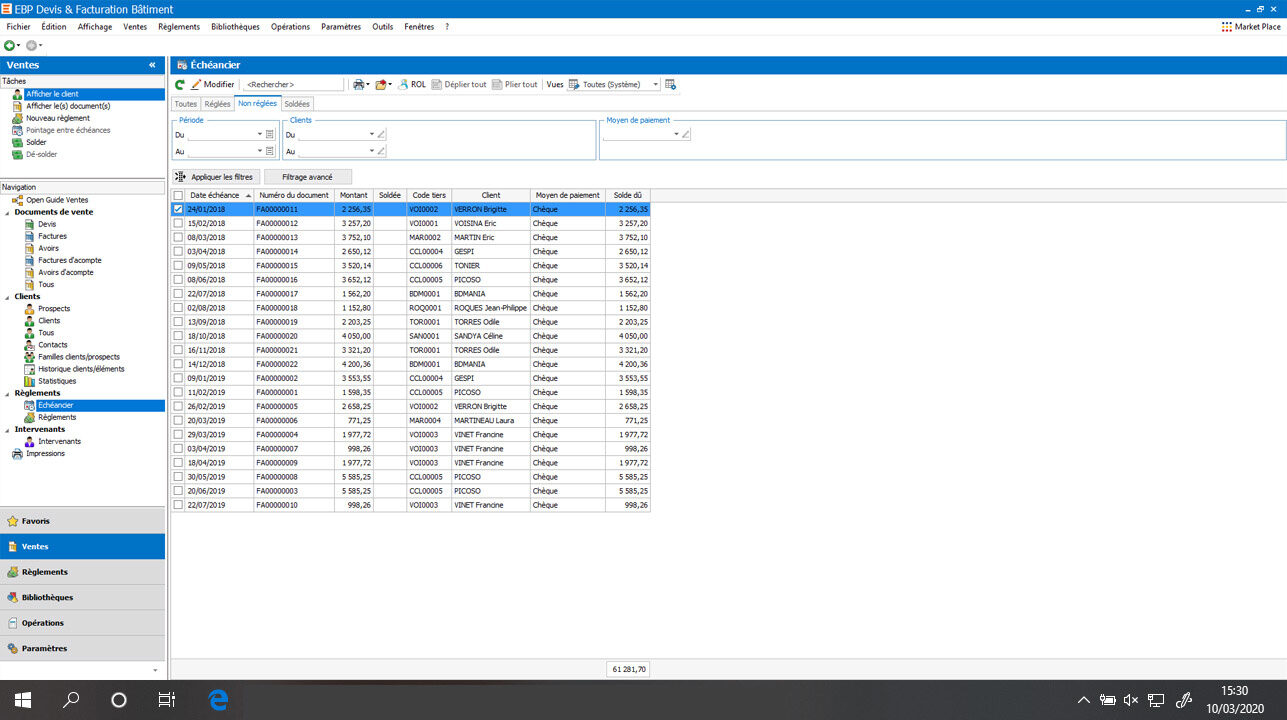Screen dimensions: 1287x720
Task: Click the Modifier pencil button
Action: coord(213,85)
